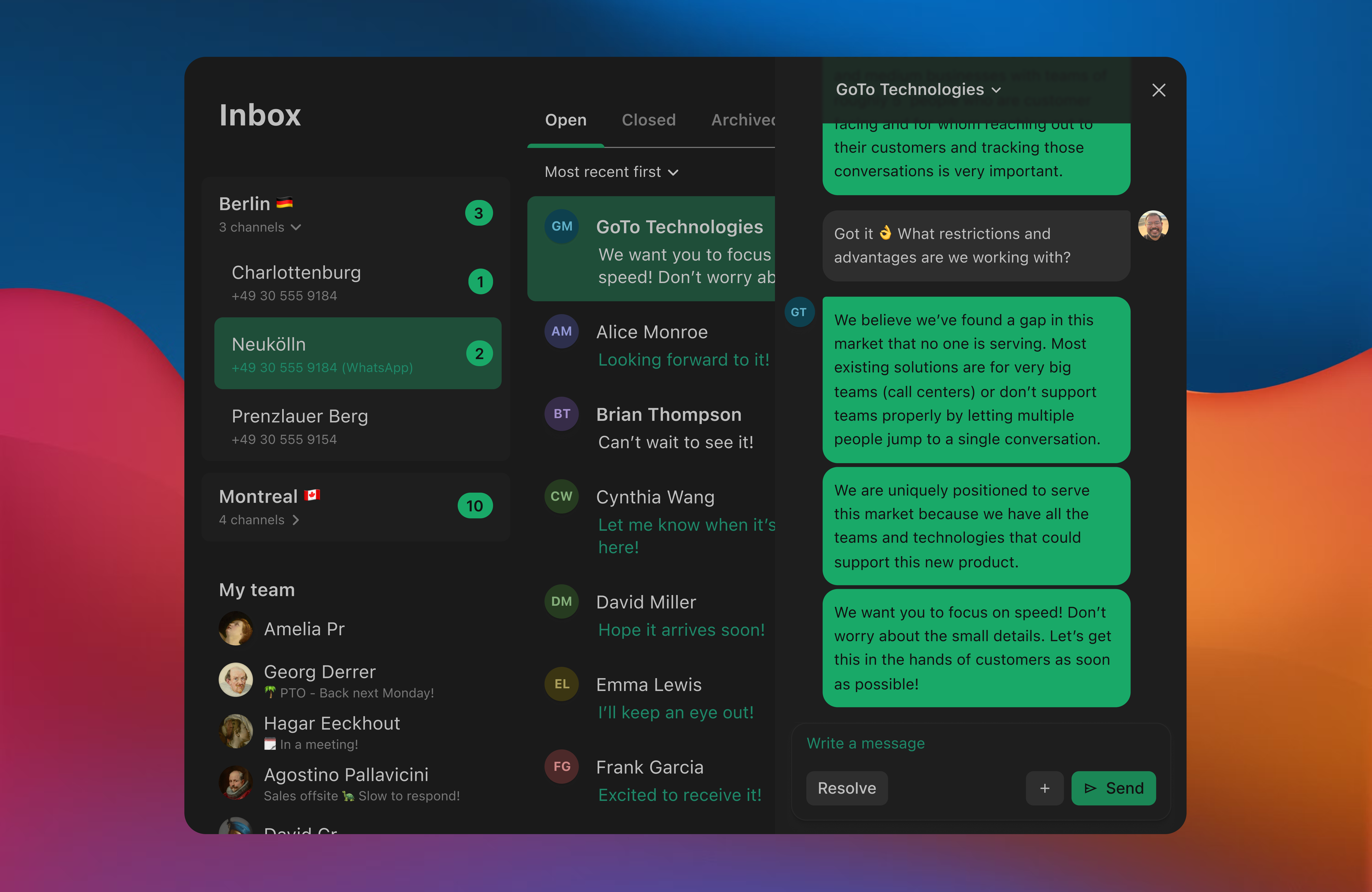Open the Most recent first sort dropdown
This screenshot has height=892, width=1372.
click(611, 171)
